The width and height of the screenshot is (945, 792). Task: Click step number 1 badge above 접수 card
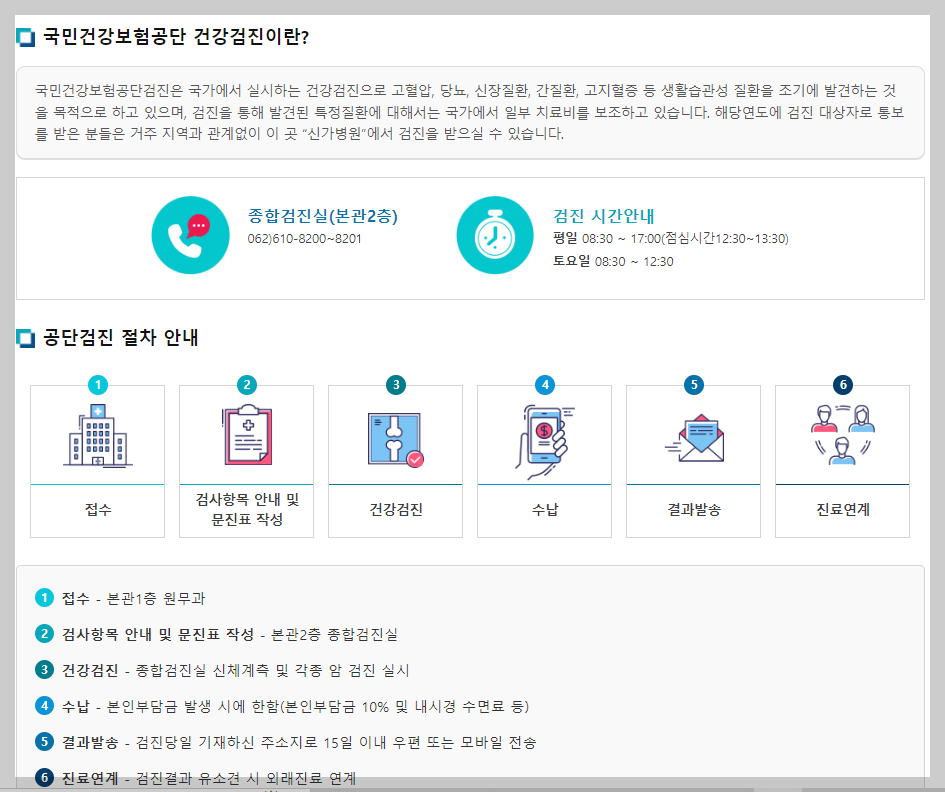pyautogui.click(x=98, y=385)
